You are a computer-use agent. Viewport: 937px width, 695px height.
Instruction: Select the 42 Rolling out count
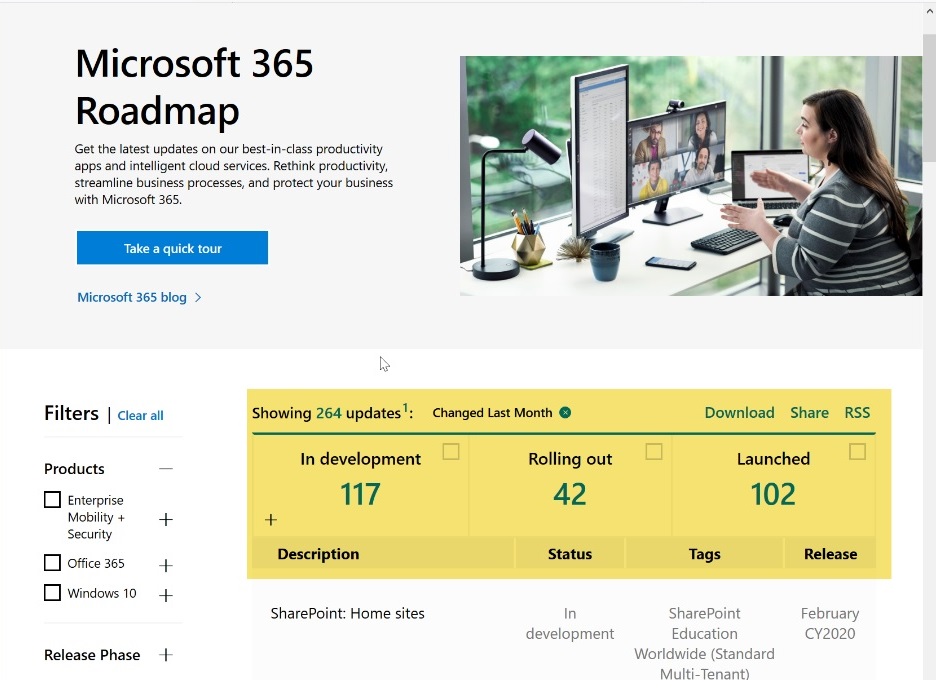(569, 494)
